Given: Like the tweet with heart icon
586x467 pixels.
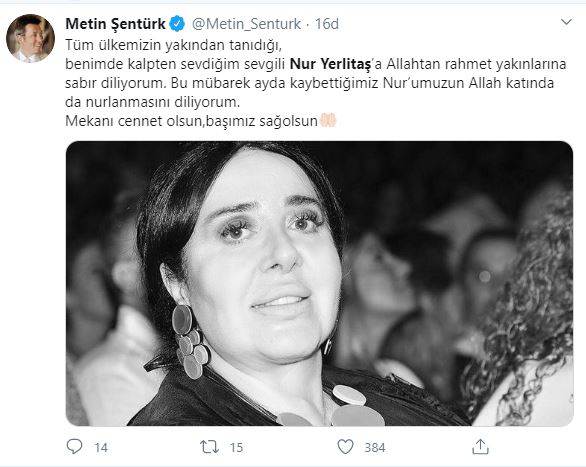Looking at the screenshot, I should (x=345, y=447).
